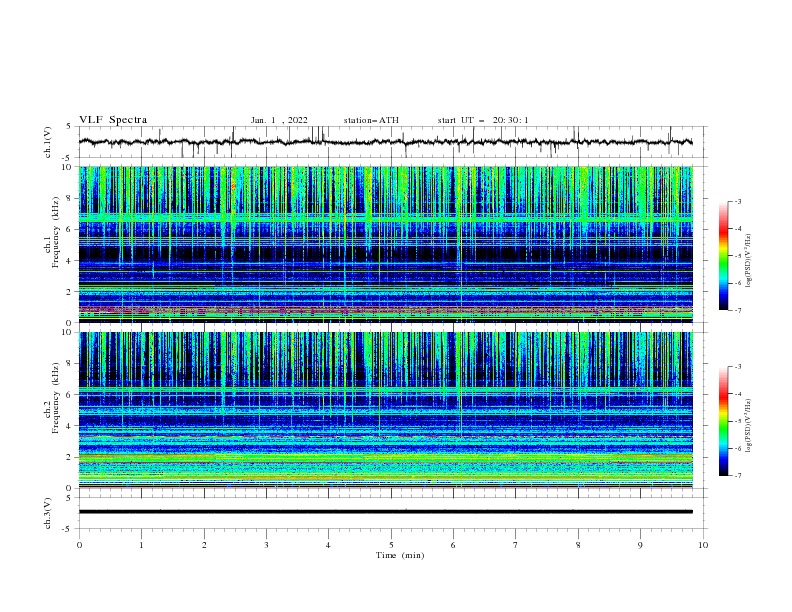792x612 pixels.
Task: Click the ch.1 spectrogram panel
Action: [x=385, y=244]
